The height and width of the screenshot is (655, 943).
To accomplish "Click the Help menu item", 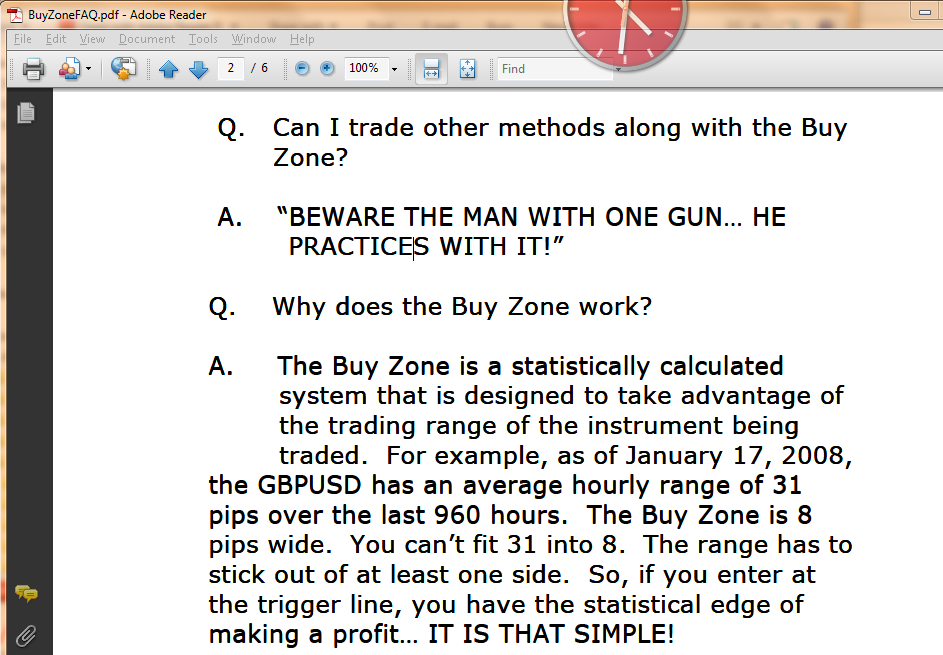I will [301, 39].
